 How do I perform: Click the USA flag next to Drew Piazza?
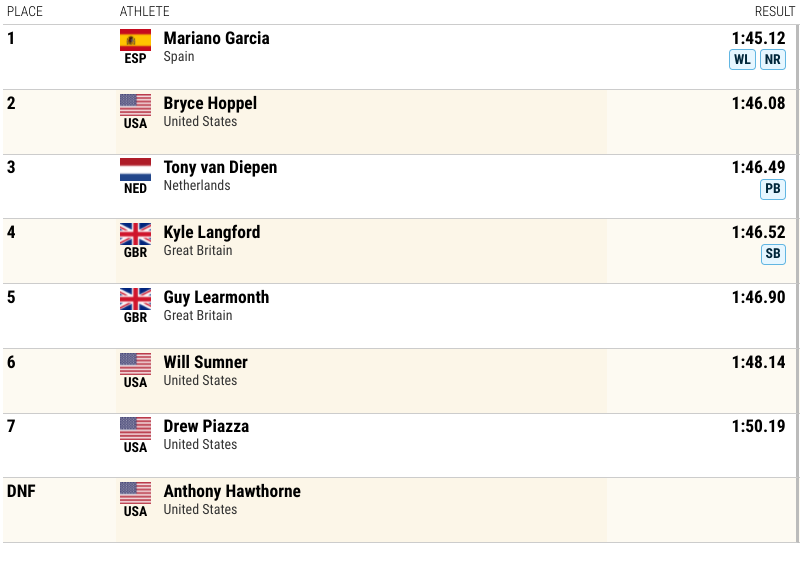pos(135,428)
